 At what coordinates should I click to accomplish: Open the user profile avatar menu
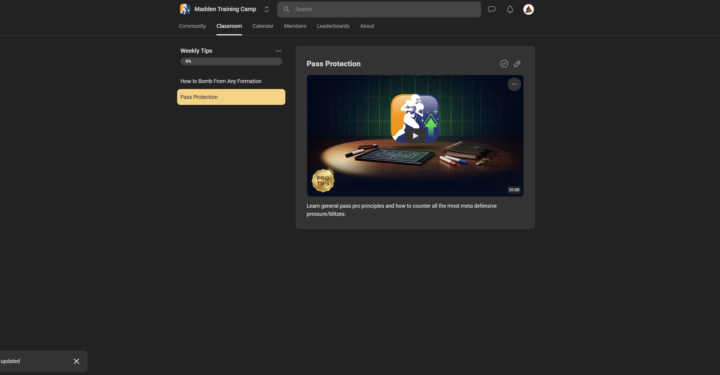[529, 9]
